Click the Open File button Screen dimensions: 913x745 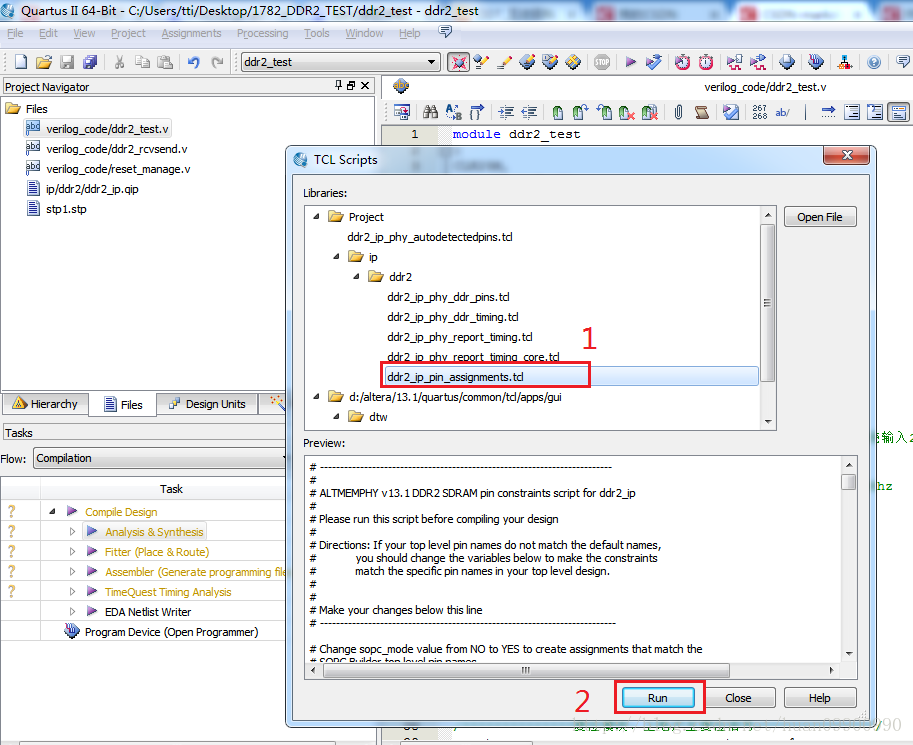coord(819,217)
